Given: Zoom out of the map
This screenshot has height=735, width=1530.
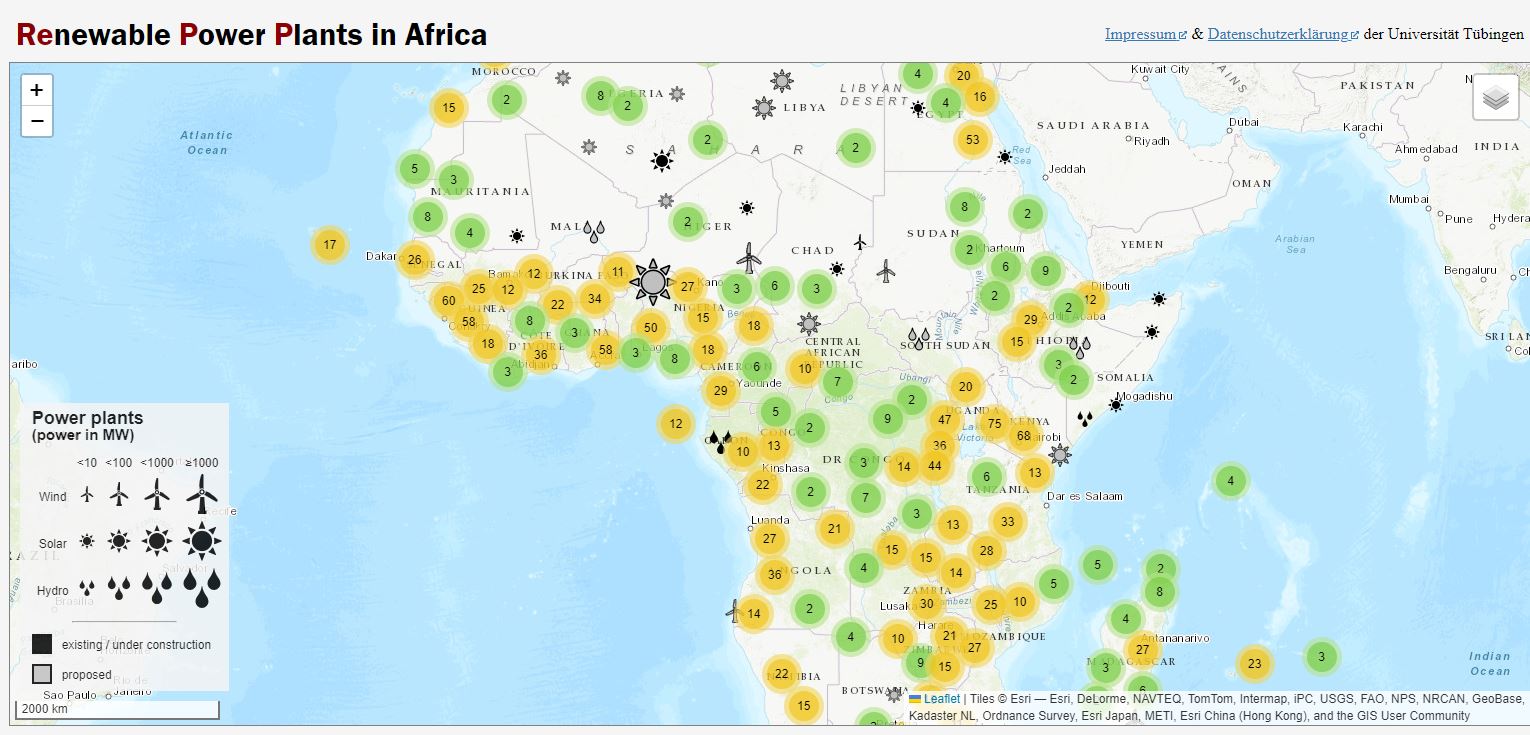Looking at the screenshot, I should point(37,121).
